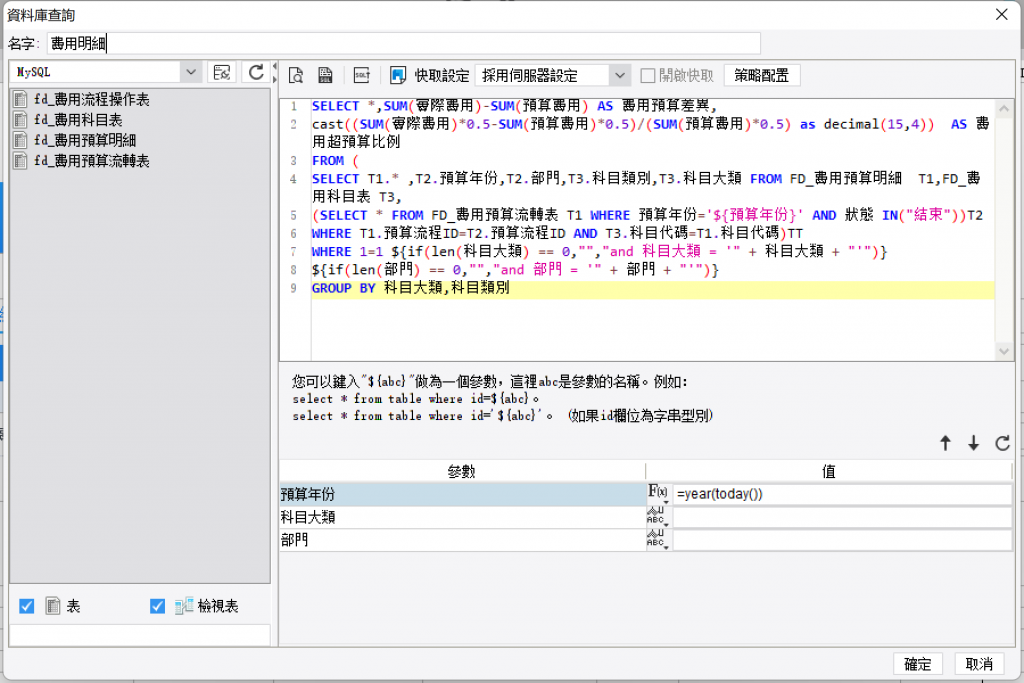Select table fd_費用預算明細
Screen dimensions: 1024x683
[85, 140]
